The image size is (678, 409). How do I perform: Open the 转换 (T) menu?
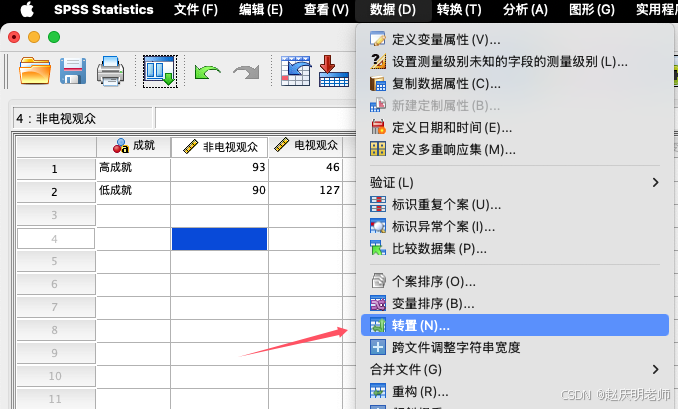(x=459, y=10)
